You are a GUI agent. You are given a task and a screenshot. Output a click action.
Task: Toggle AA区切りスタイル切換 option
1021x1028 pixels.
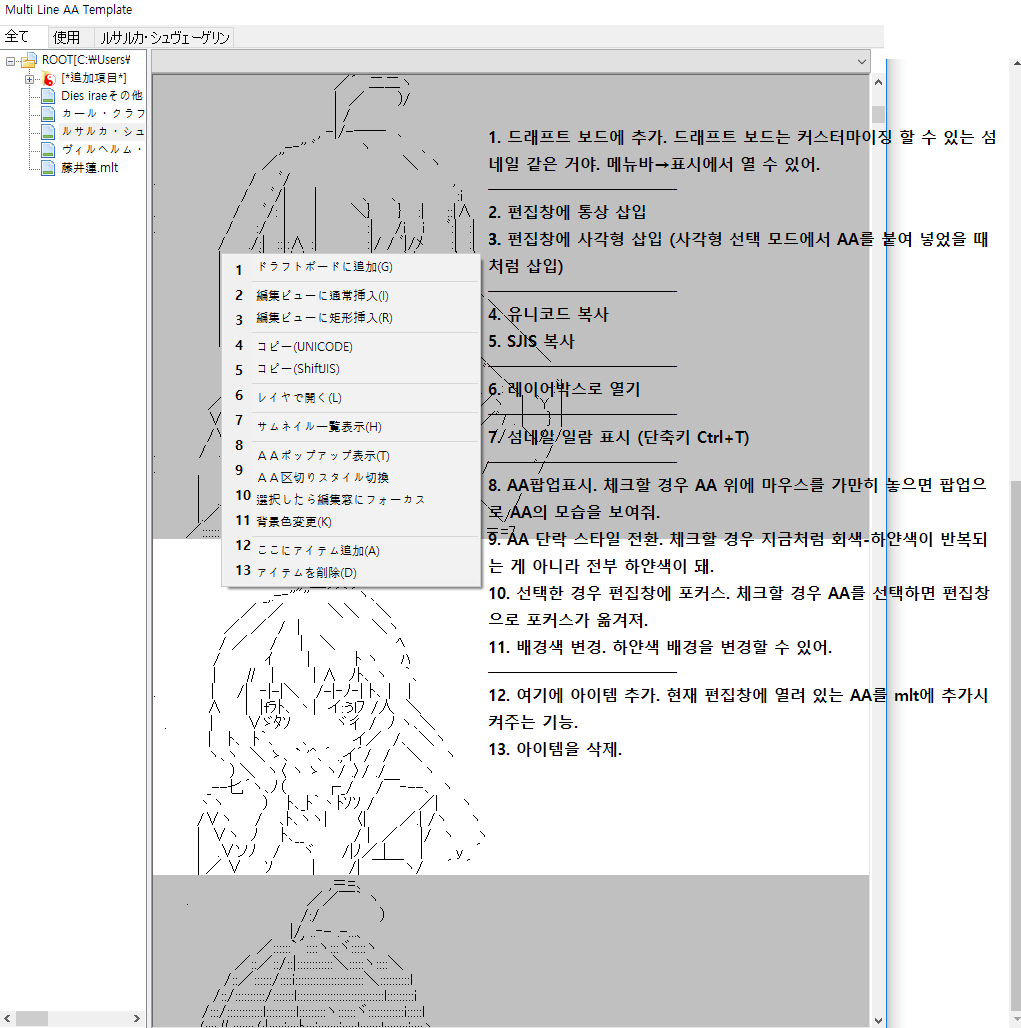(x=322, y=478)
